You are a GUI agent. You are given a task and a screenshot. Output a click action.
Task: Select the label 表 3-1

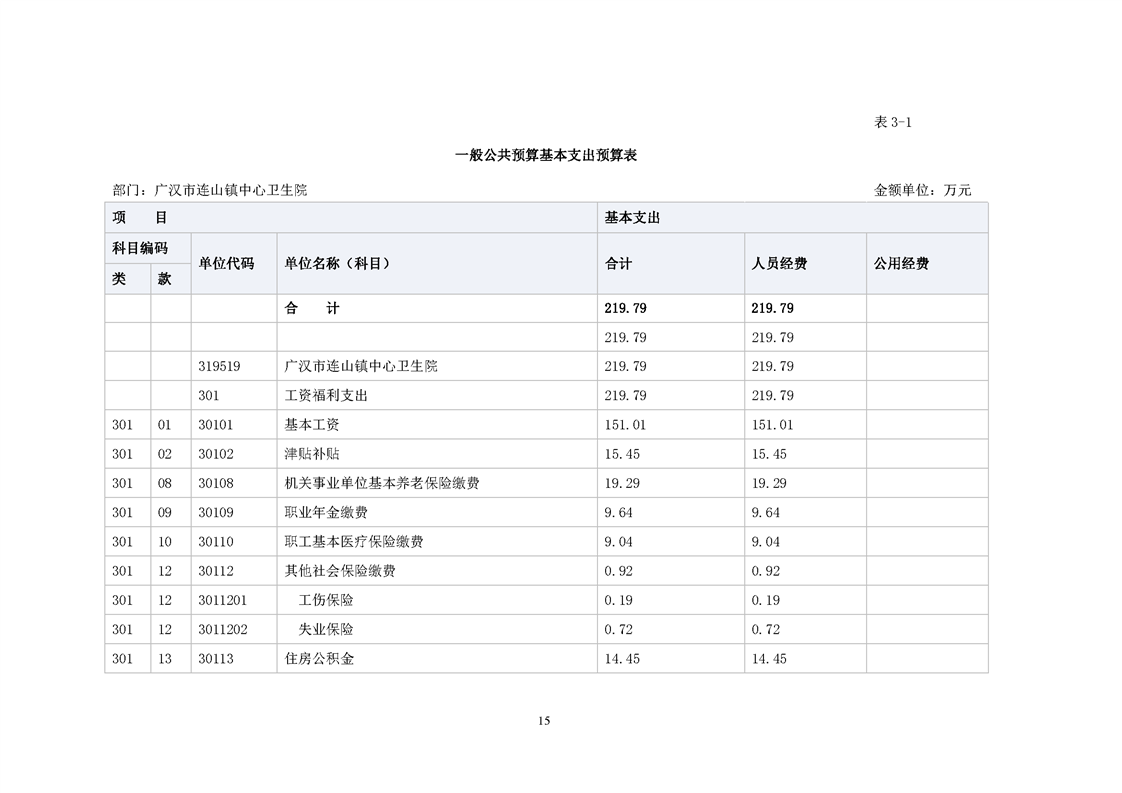(892, 122)
